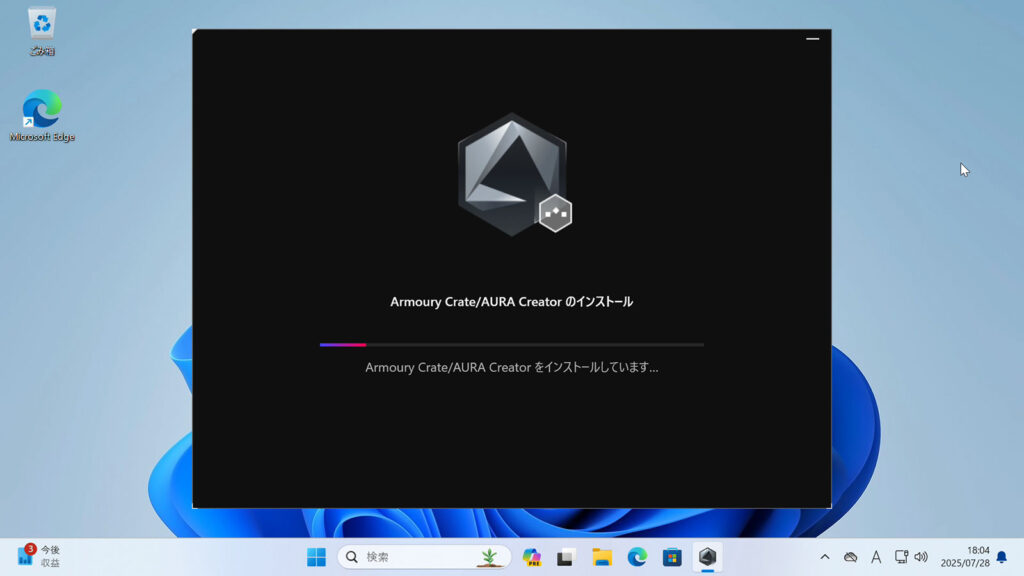Open network status tray icon
This screenshot has height=576, width=1024.
click(901, 557)
